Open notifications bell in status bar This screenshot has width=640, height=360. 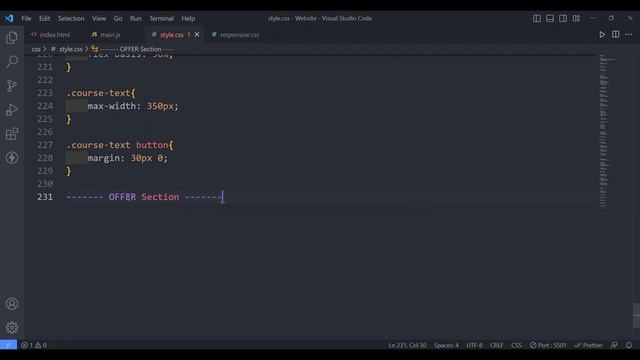coord(629,345)
